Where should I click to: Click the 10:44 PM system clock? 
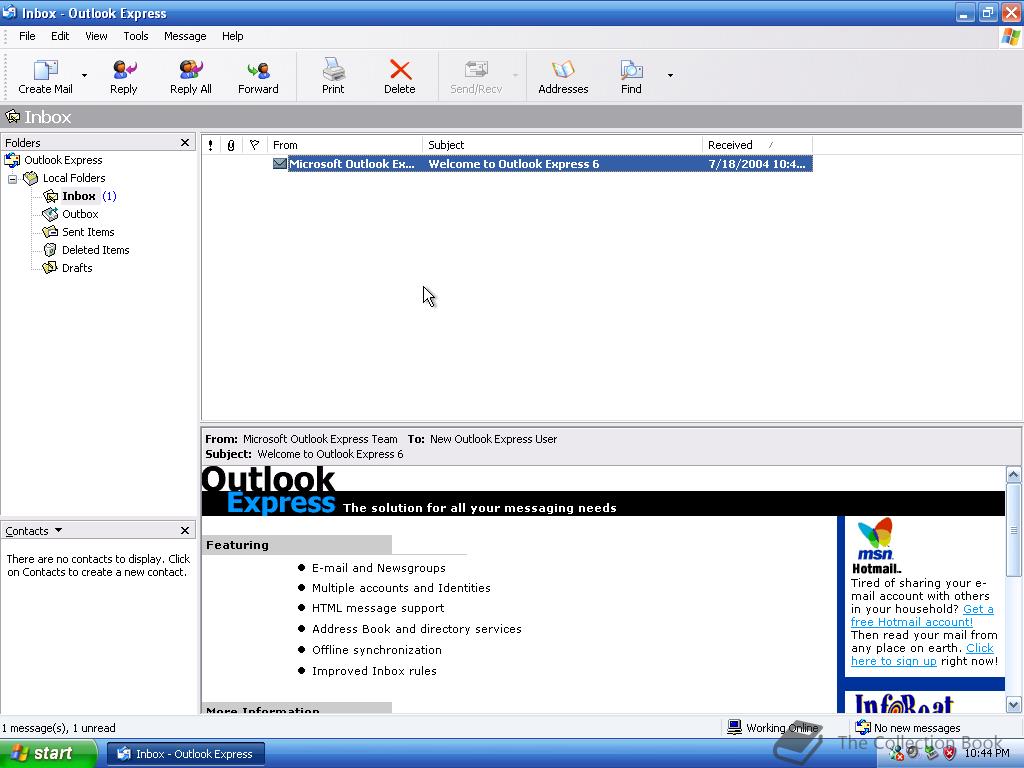click(x=987, y=753)
